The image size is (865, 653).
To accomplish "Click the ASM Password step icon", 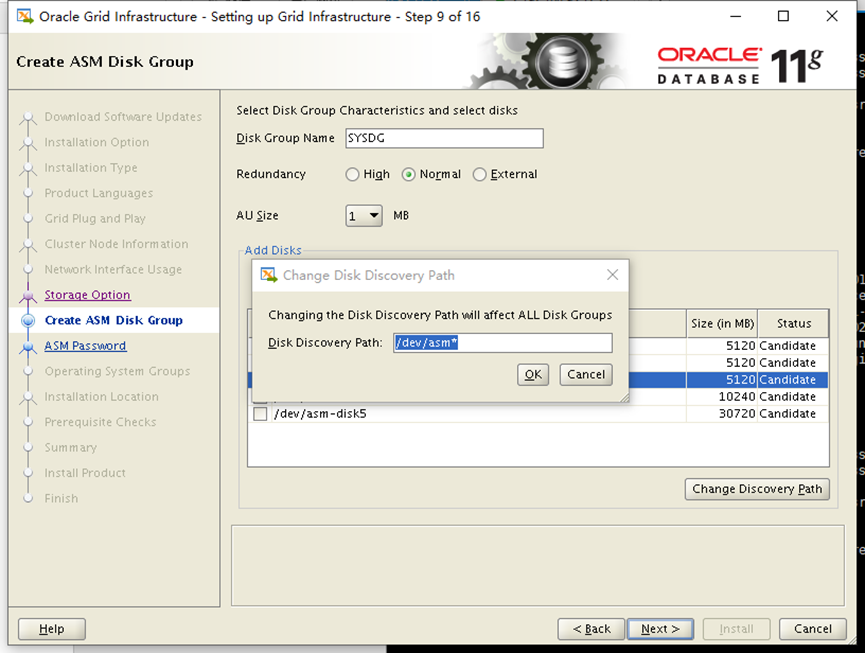I will pyautogui.click(x=28, y=346).
